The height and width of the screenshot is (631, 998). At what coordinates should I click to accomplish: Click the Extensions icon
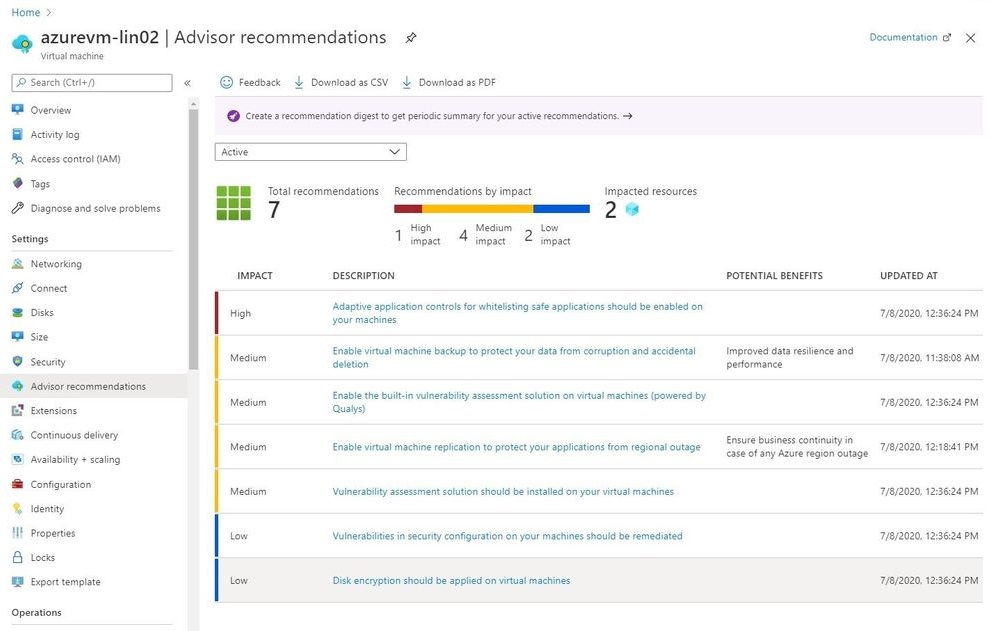coord(18,411)
